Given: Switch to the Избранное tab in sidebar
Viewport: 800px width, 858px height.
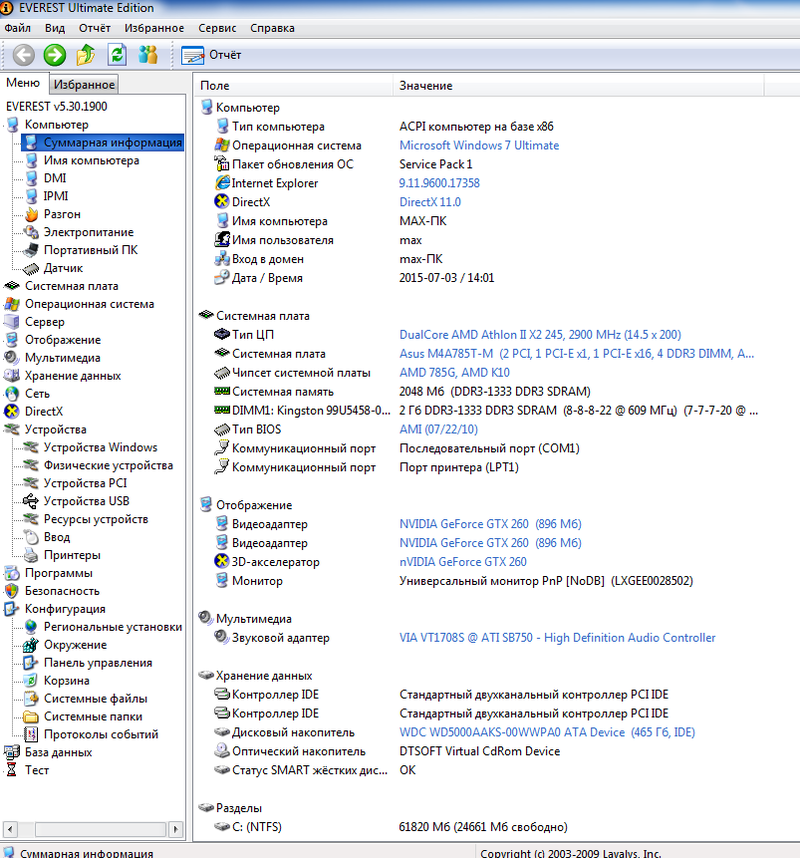Looking at the screenshot, I should click(x=84, y=84).
